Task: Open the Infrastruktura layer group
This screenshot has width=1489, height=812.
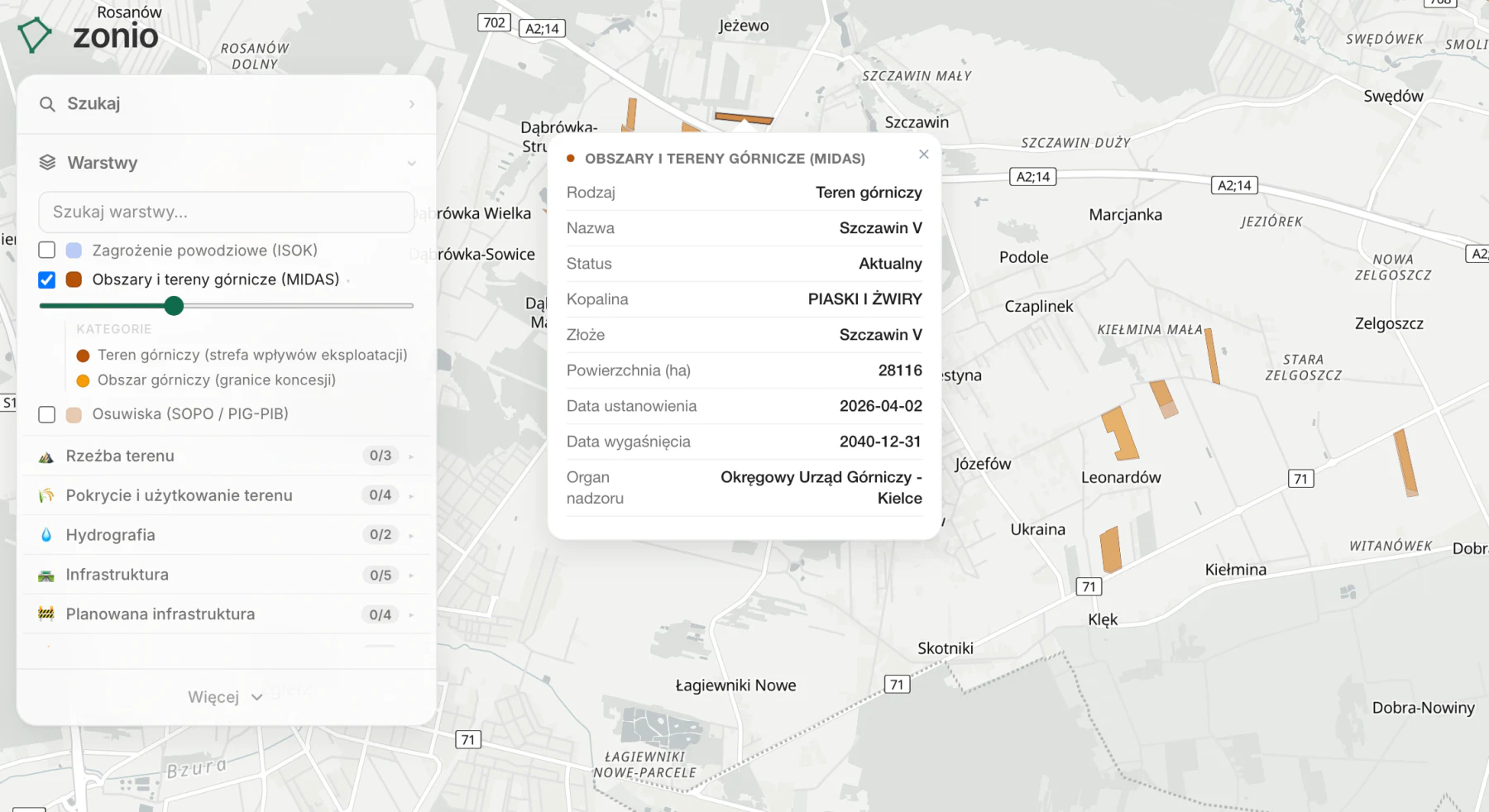Action: coord(226,575)
